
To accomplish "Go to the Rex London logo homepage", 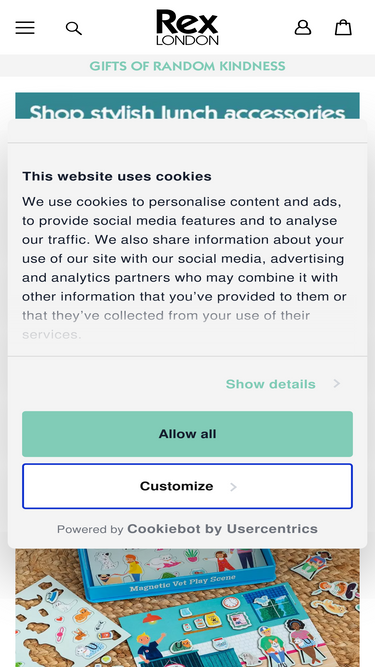I will click(x=187, y=27).
